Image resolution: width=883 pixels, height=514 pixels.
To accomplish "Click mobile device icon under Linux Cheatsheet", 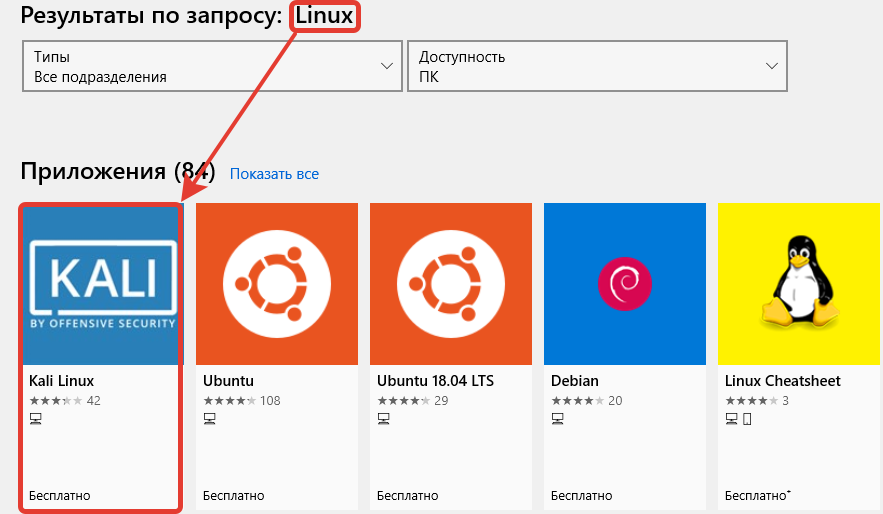I will [x=747, y=419].
